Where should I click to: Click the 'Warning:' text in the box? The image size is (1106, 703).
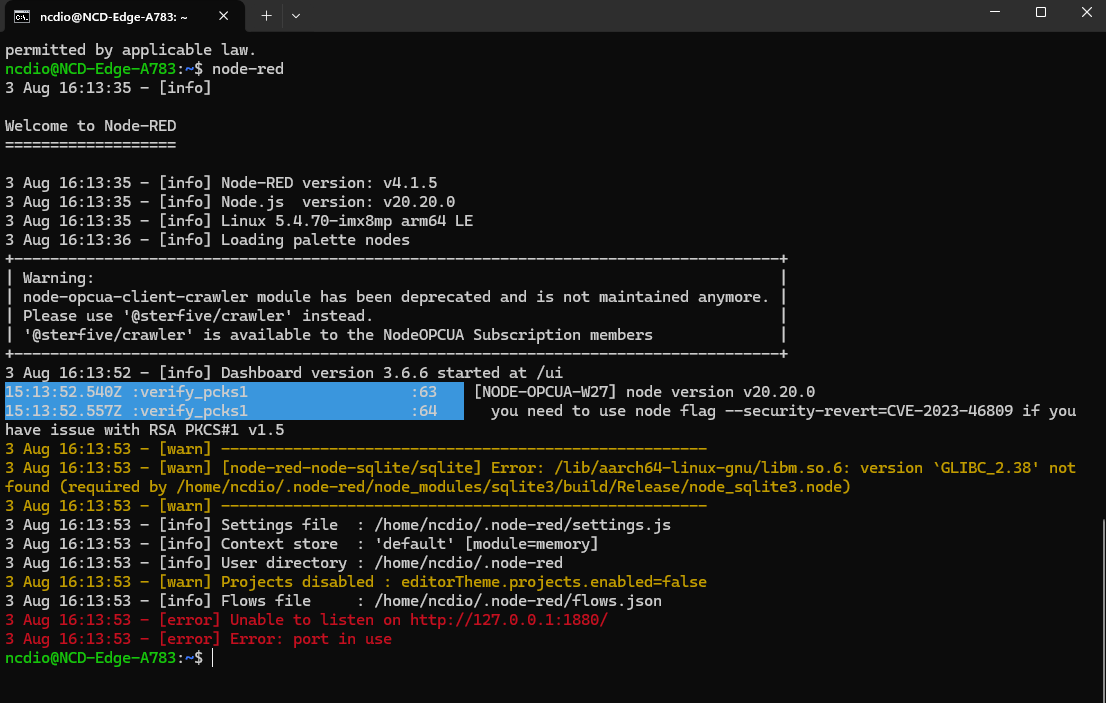tap(59, 278)
